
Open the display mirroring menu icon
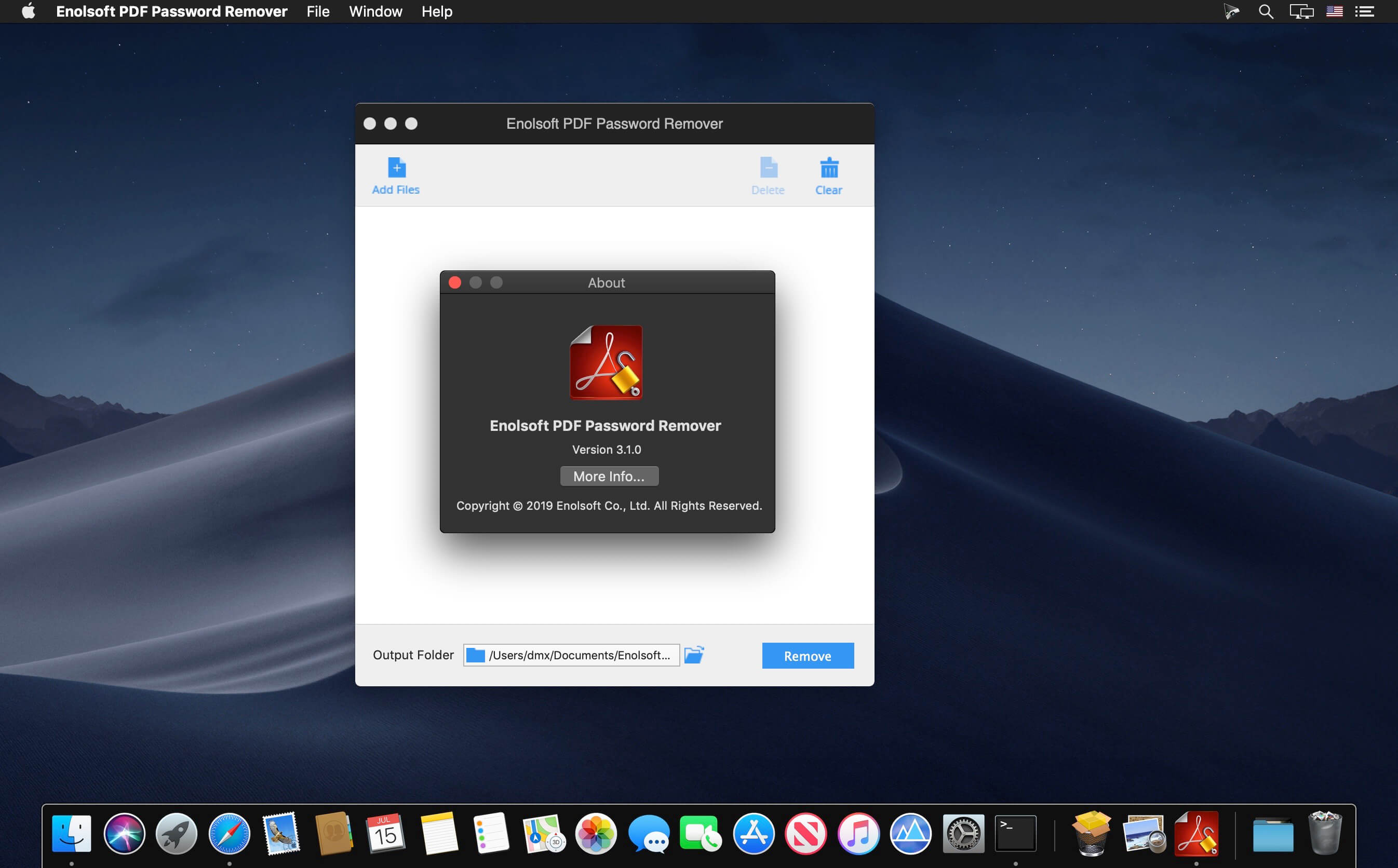pos(1301,11)
